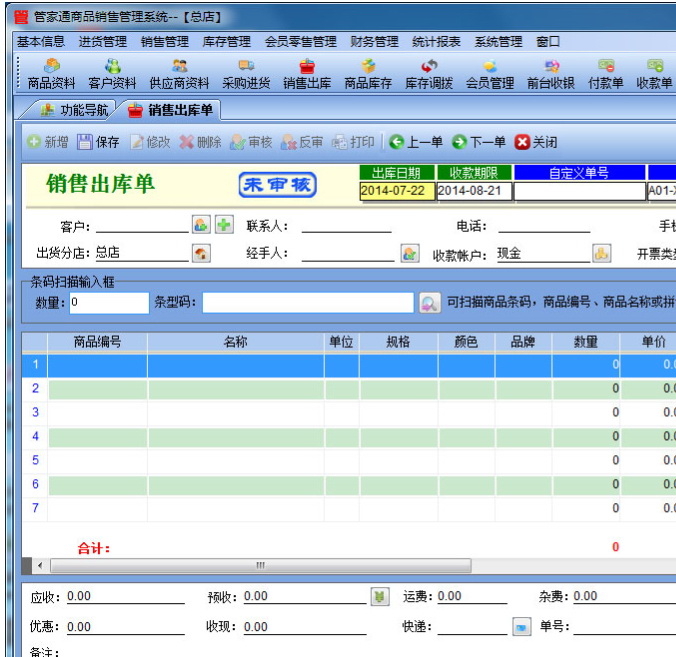Close the form with 关闭
The width and height of the screenshot is (676, 657).
(x=536, y=142)
